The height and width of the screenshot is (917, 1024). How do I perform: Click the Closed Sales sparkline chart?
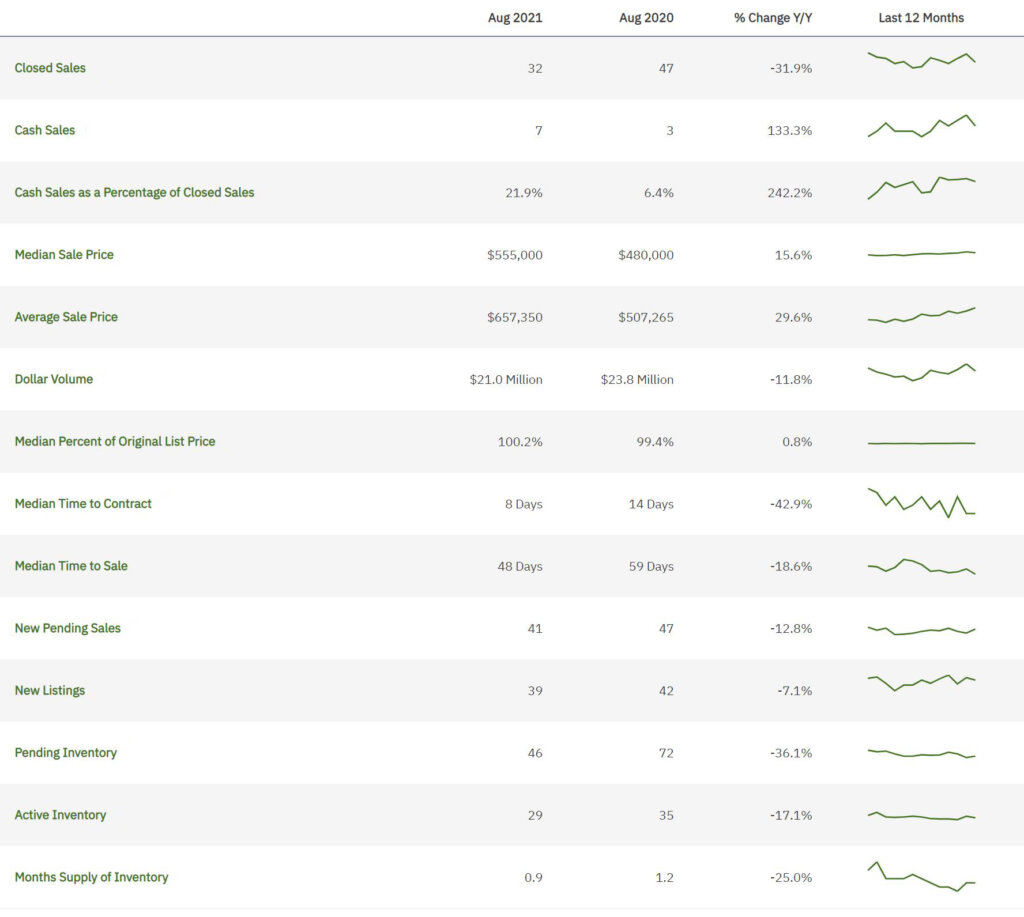[x=920, y=62]
